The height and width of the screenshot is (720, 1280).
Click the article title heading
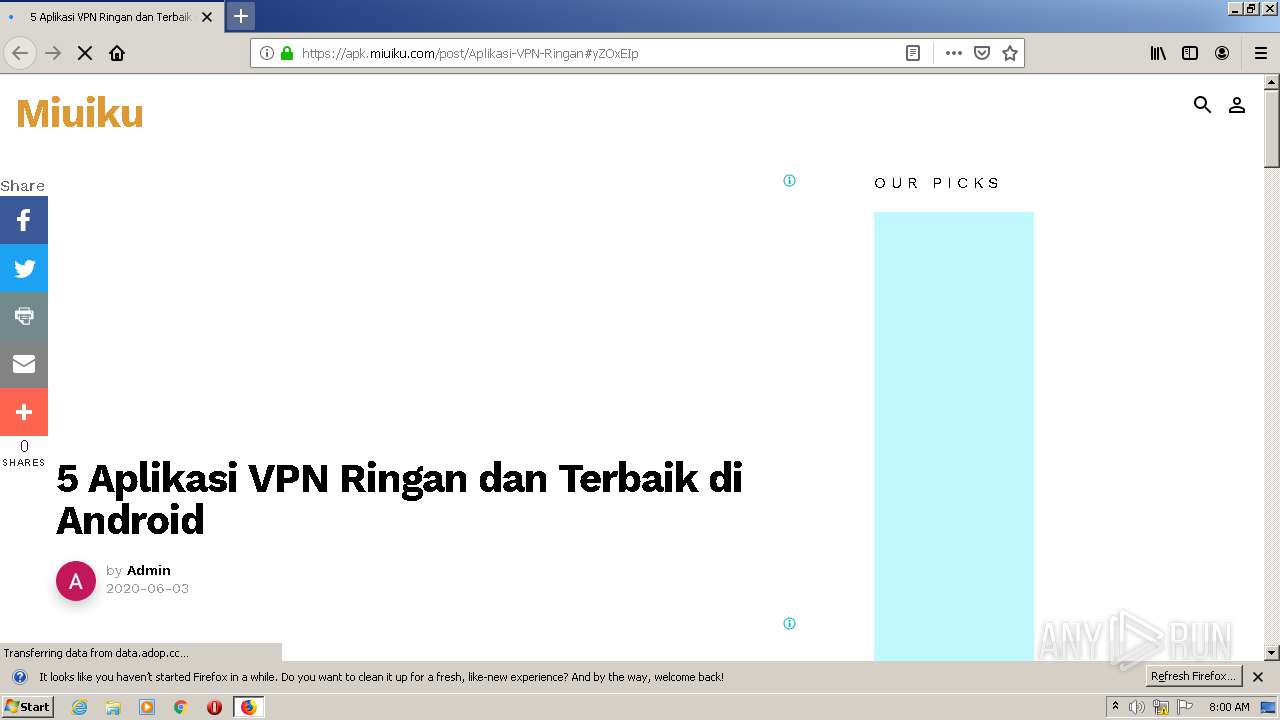click(399, 499)
